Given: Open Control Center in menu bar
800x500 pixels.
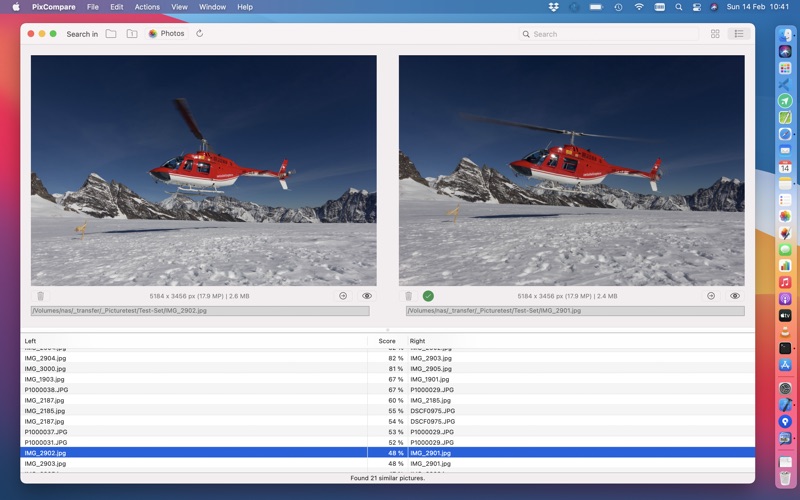Looking at the screenshot, I should [x=696, y=7].
